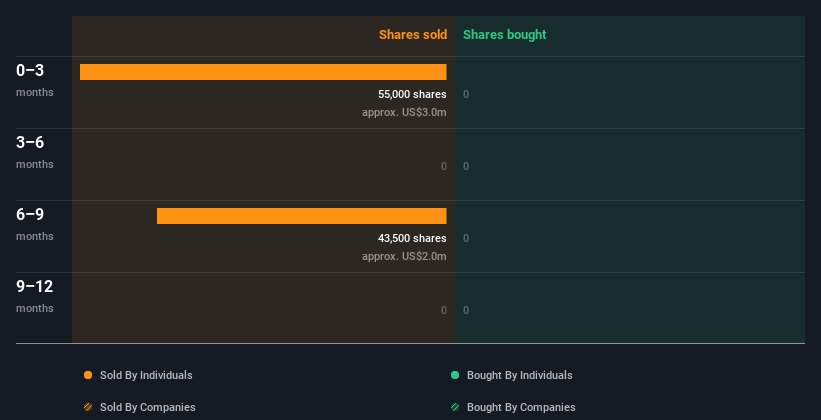Toggle the Bought By Companies legend label
This screenshot has height=420, width=821.
pyautogui.click(x=521, y=407)
